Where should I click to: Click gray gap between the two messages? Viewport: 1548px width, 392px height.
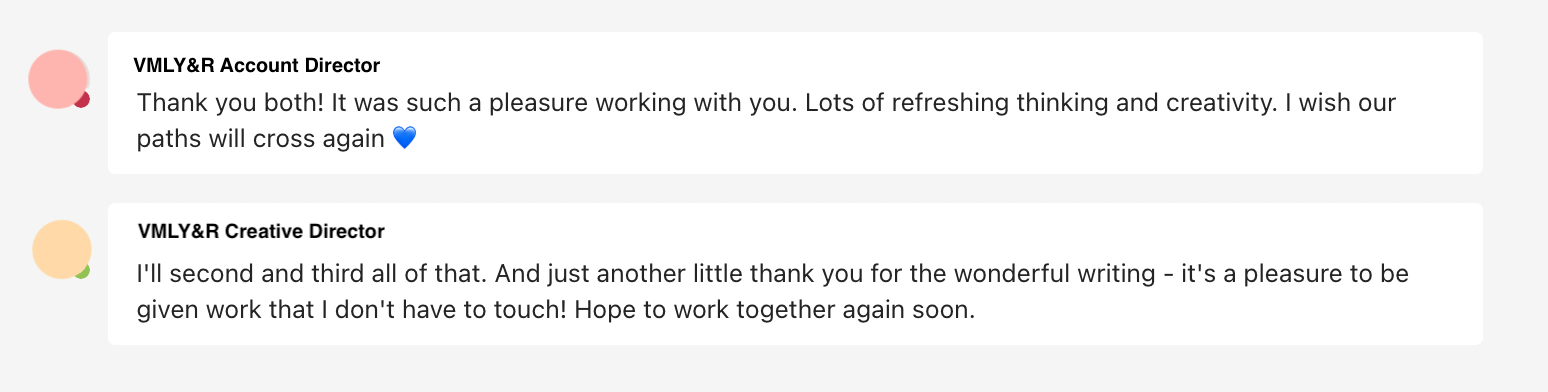795,188
